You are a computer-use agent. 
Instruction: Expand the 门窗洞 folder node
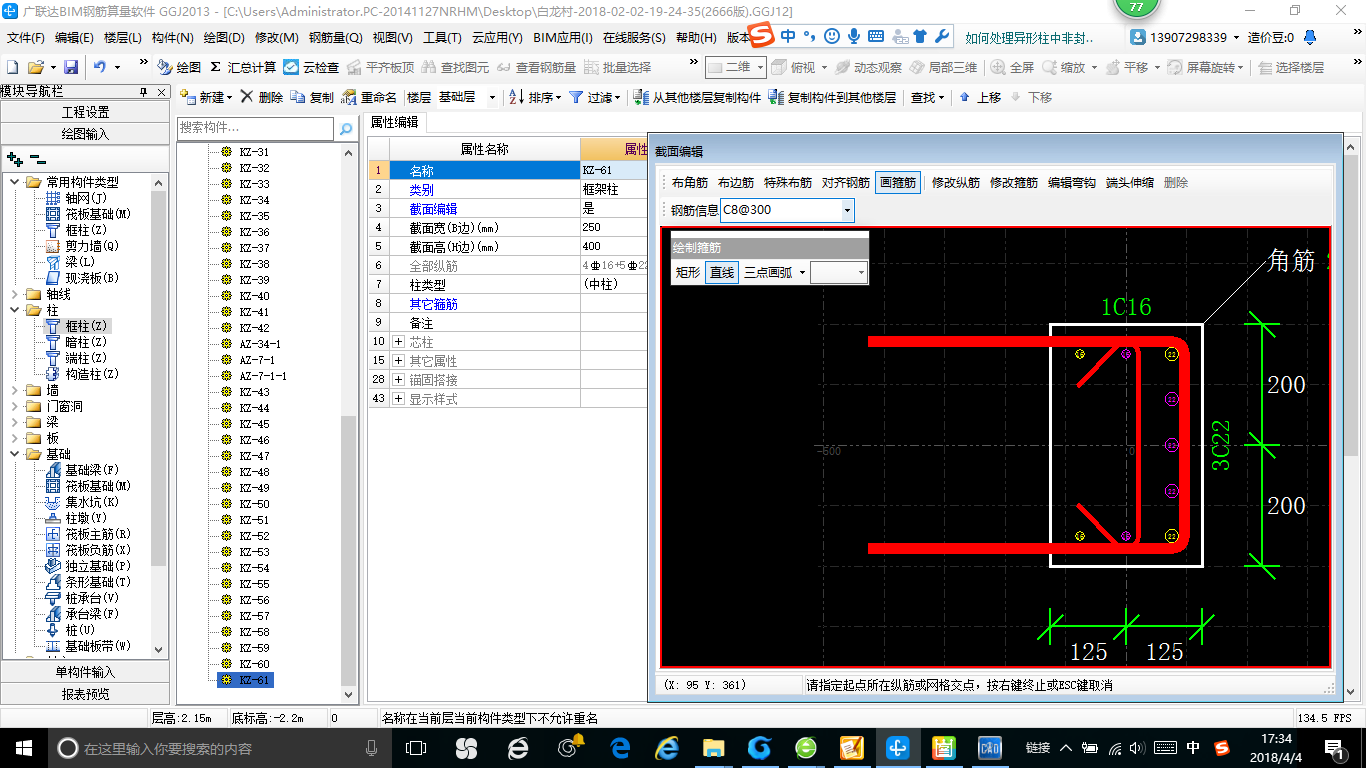[x=14, y=406]
